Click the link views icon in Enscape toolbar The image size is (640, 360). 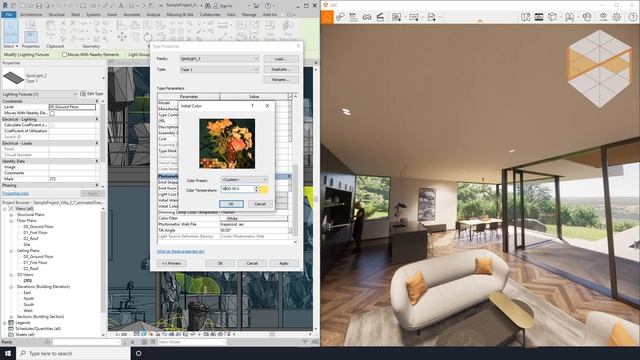pos(340,17)
